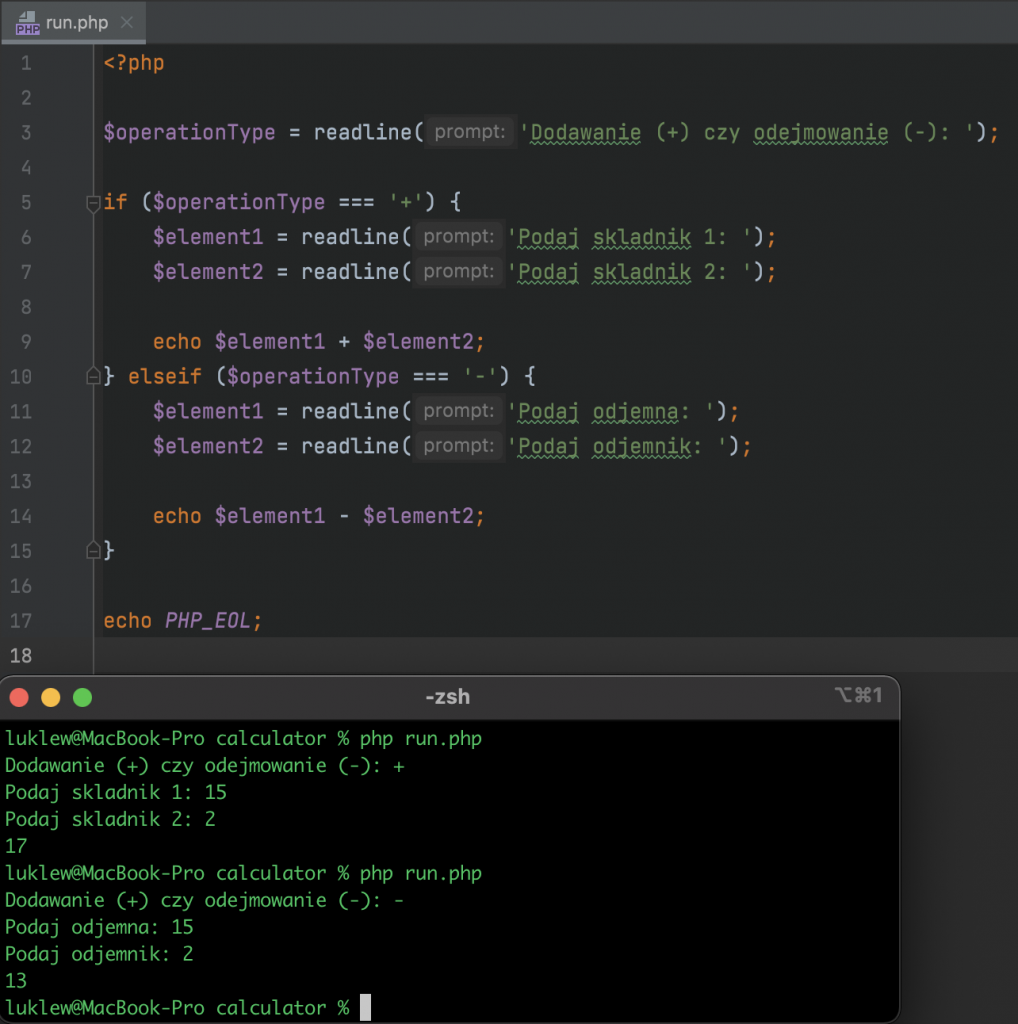Click 'Podaj skladnik 1: 15' terminal line
Image resolution: width=1018 pixels, height=1024 pixels.
tap(116, 793)
